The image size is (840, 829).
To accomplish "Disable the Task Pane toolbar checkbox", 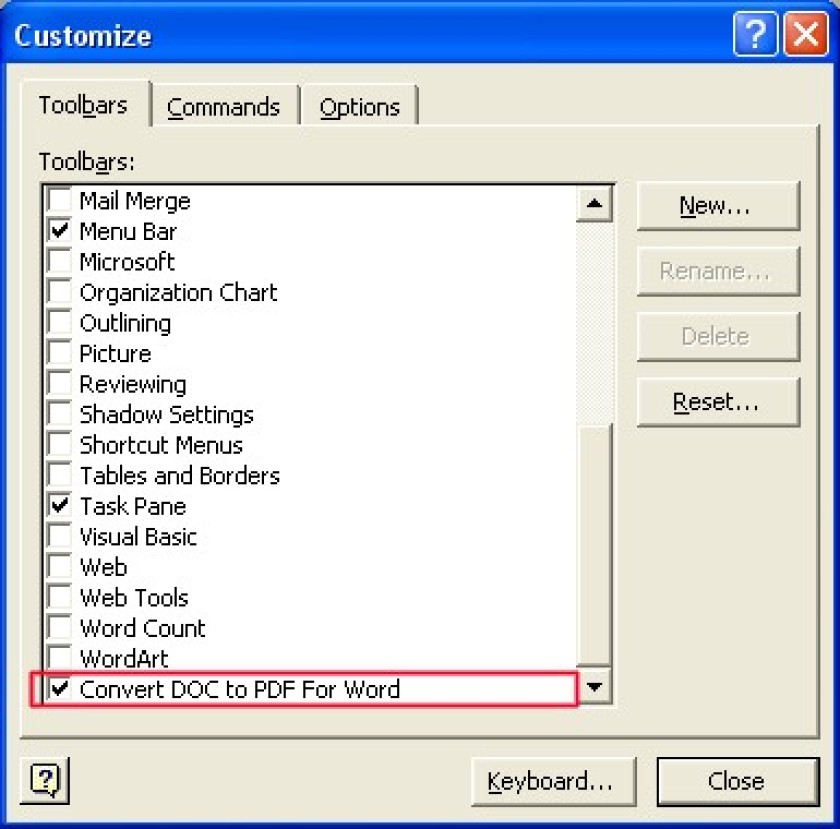I will [x=59, y=505].
